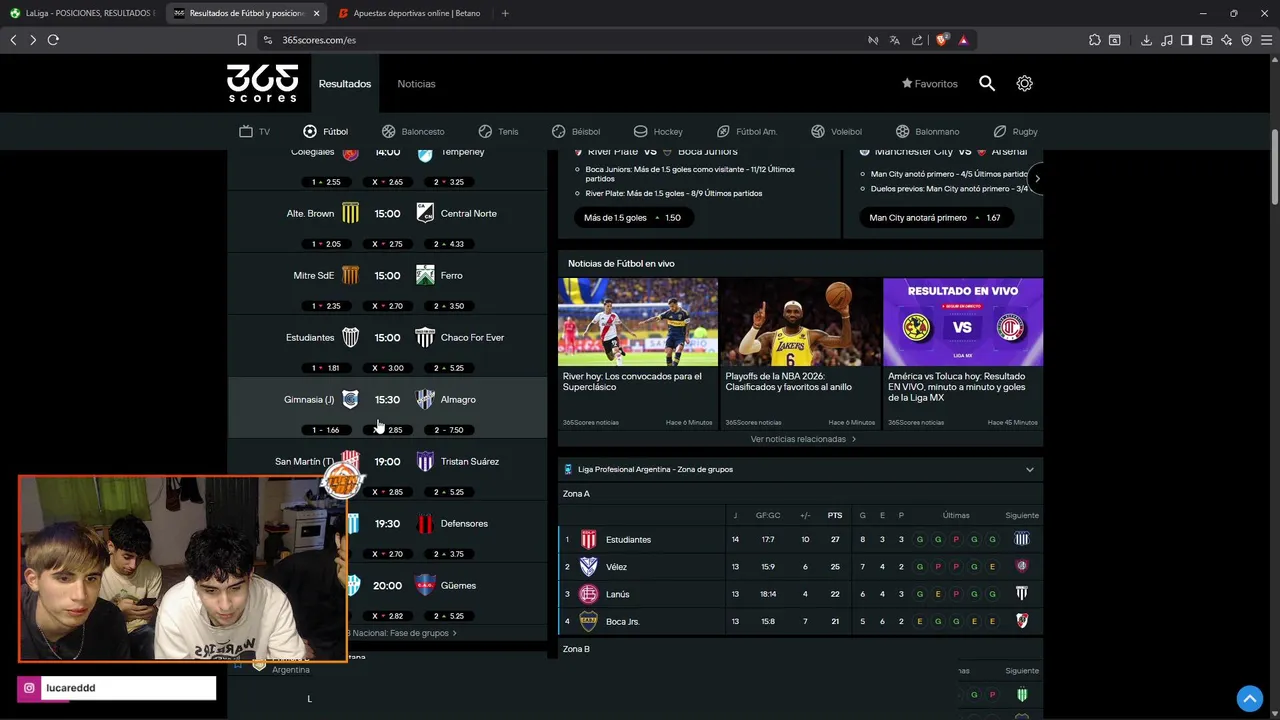Viewport: 1280px width, 720px height.
Task: Switch to the Noticias tab
Action: point(416,84)
